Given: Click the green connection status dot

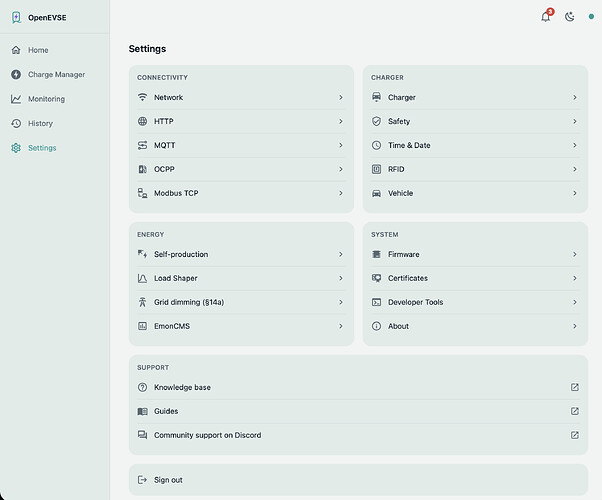Looking at the screenshot, I should click(x=591, y=17).
